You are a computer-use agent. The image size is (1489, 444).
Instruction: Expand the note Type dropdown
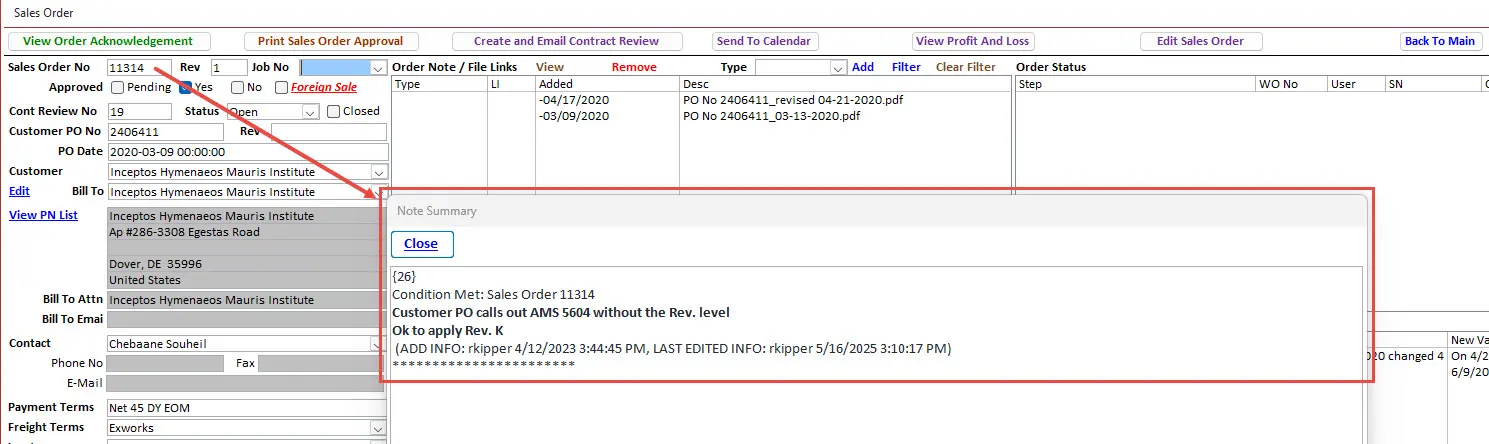click(839, 68)
